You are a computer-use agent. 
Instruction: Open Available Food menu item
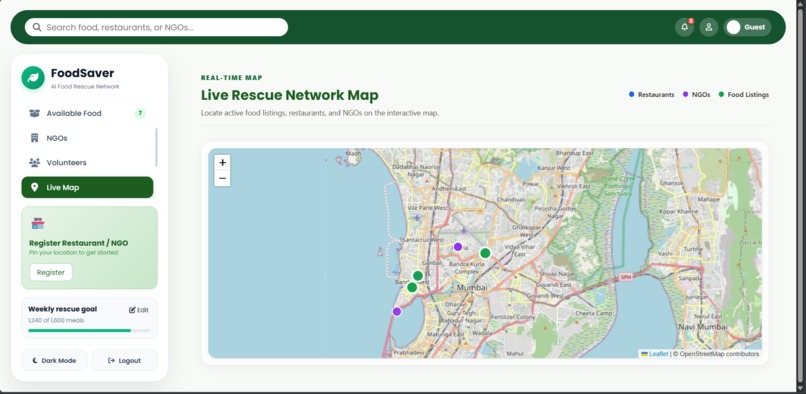pos(87,113)
